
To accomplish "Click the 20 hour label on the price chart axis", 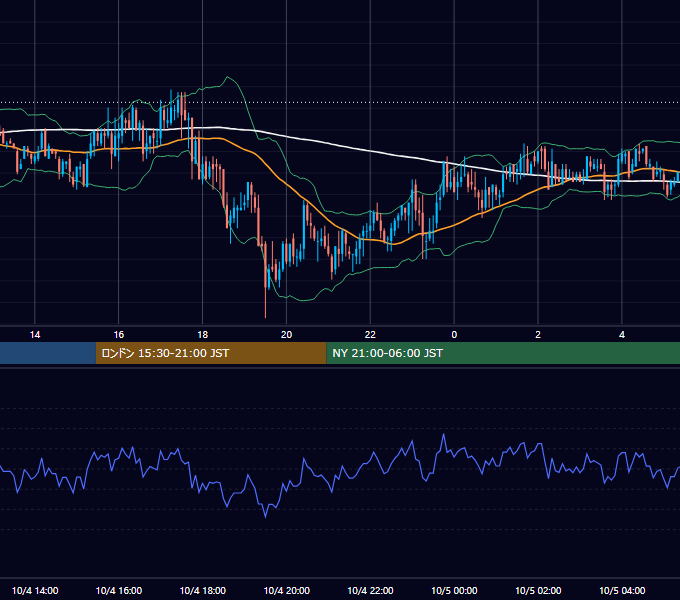I will pos(286,335).
